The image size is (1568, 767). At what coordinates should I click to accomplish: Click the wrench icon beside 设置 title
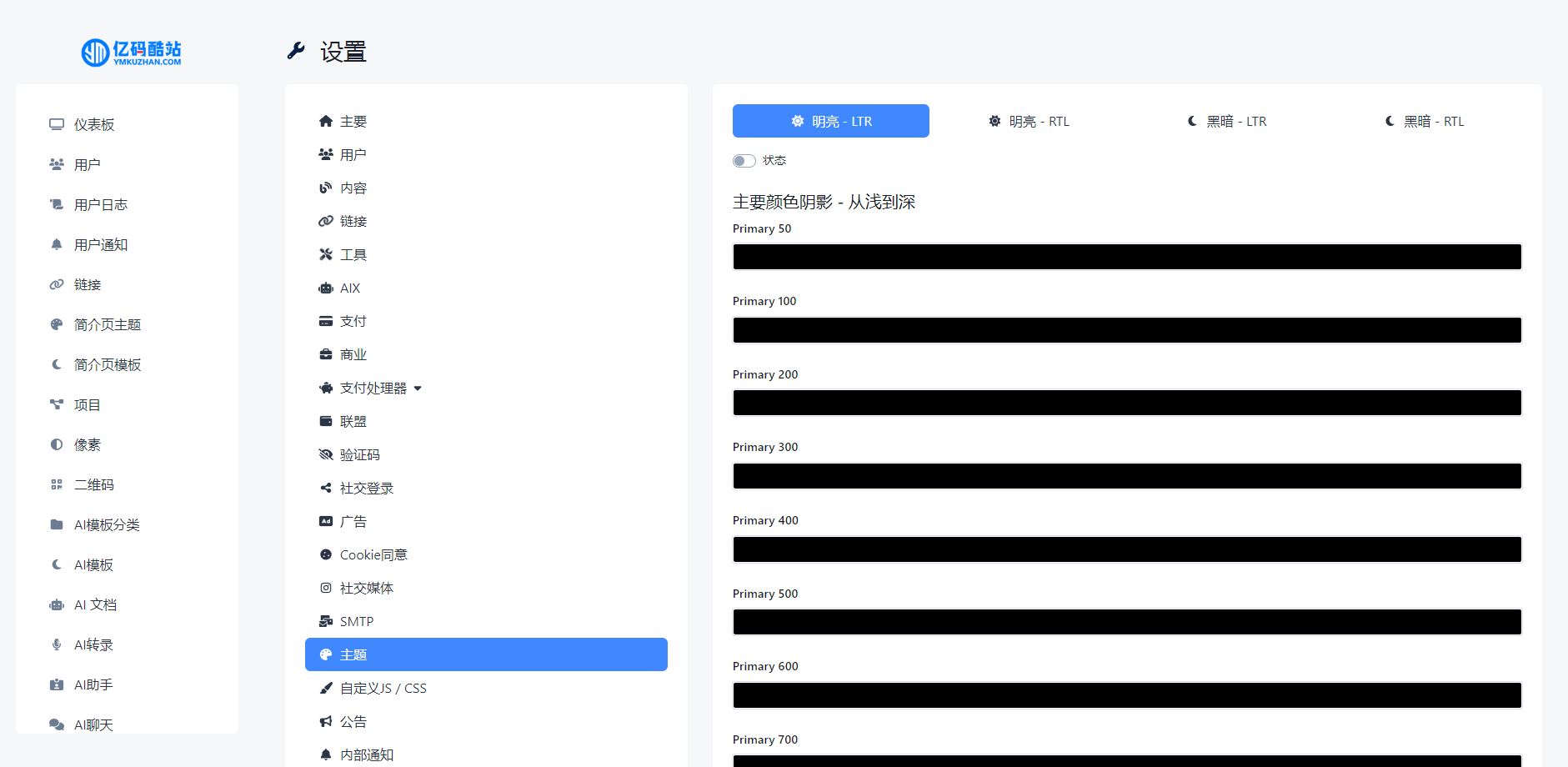296,52
